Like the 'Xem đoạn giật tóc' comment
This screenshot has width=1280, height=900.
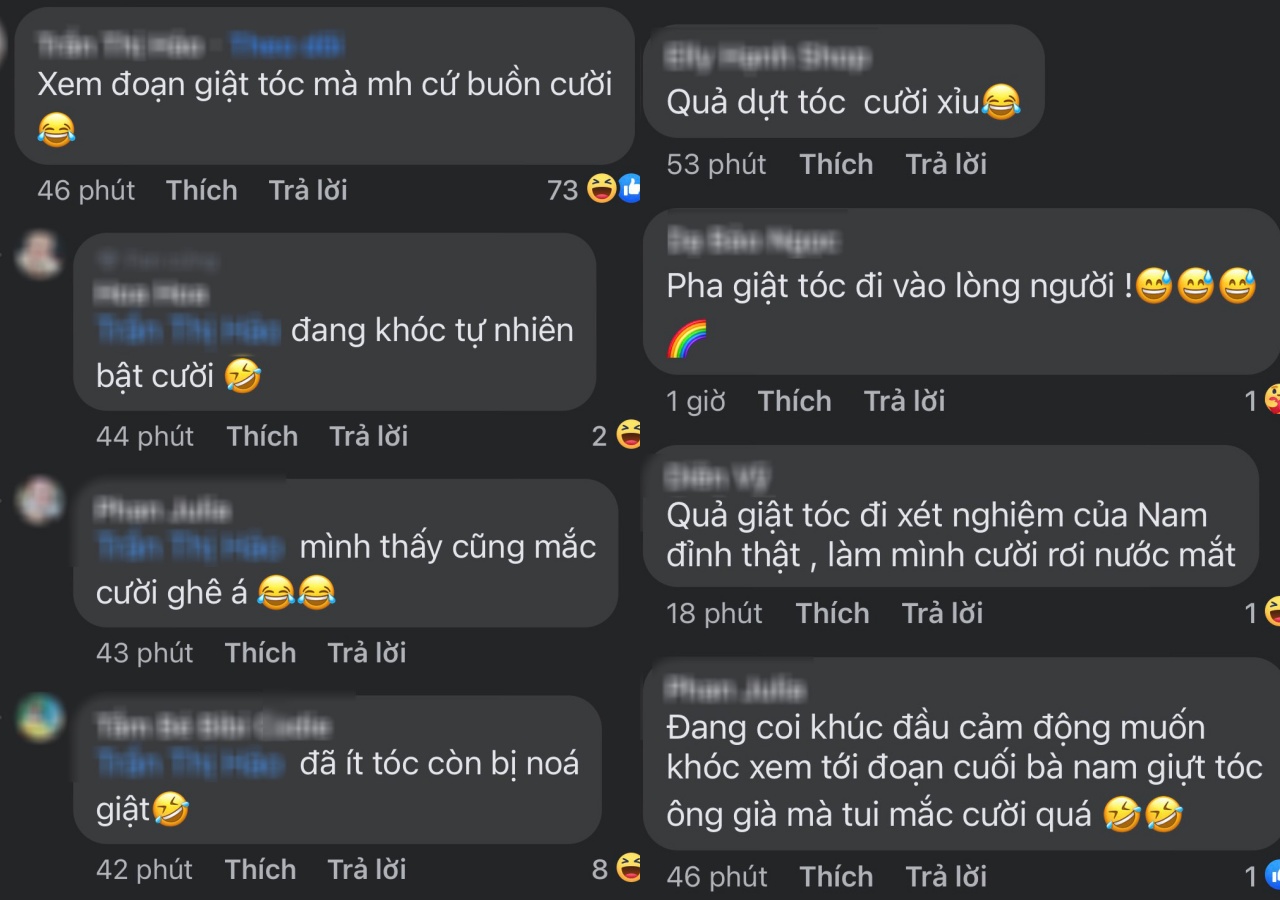point(202,190)
